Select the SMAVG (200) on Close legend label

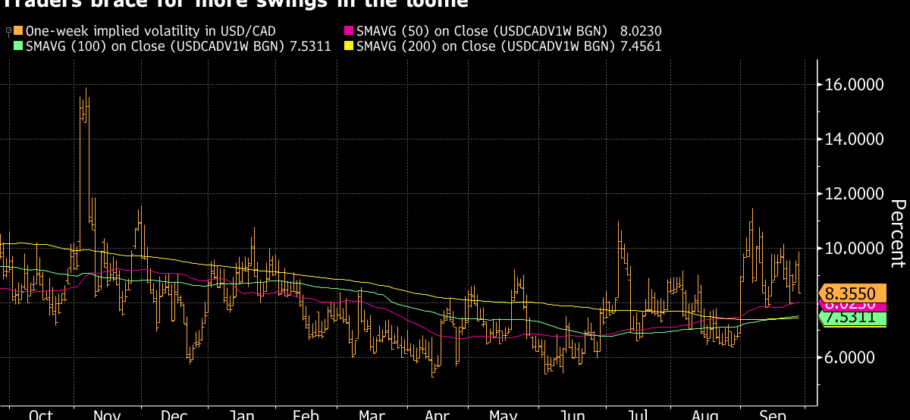pyautogui.click(x=485, y=46)
